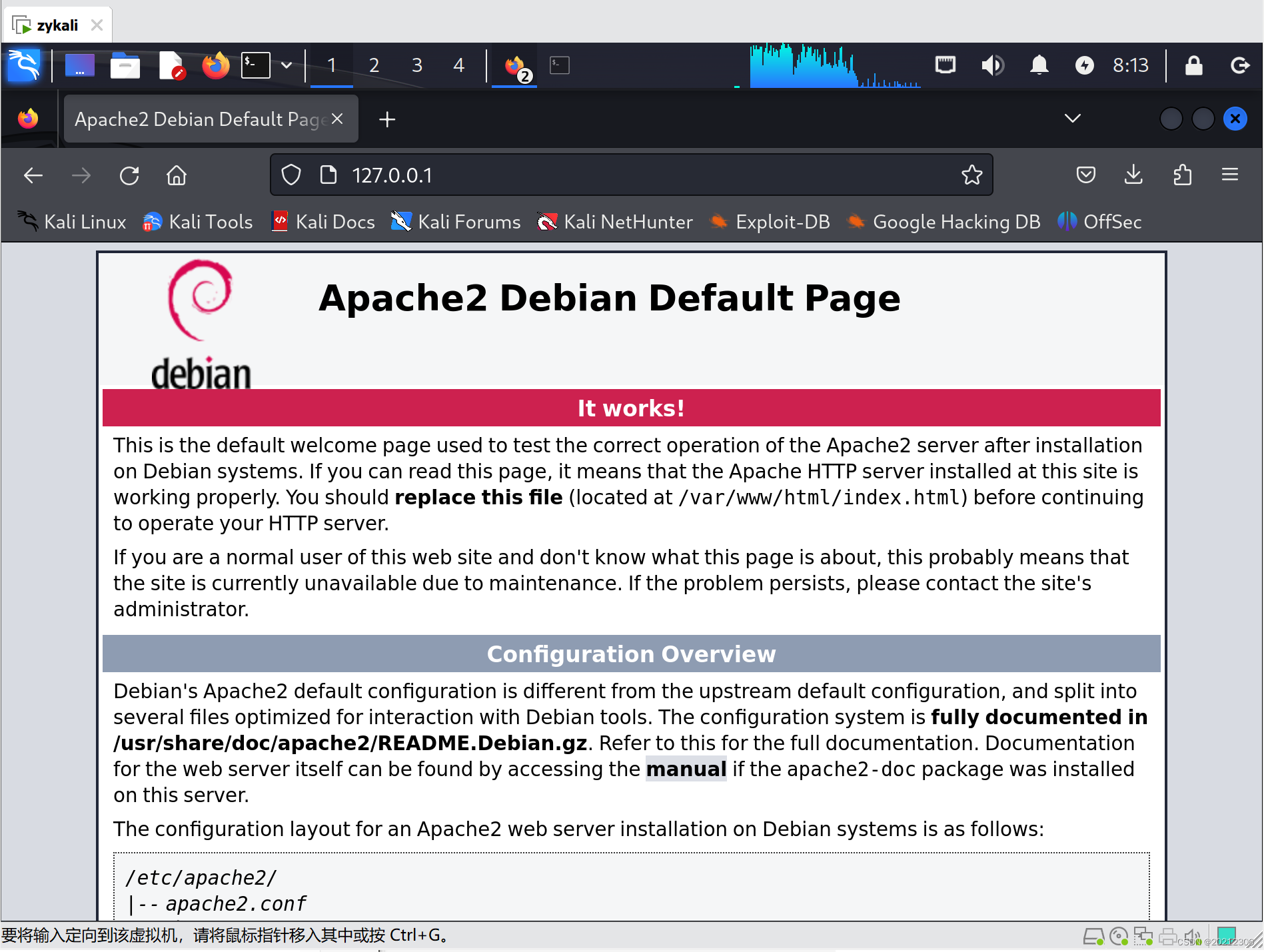
Task: Open the power manager lightning icon
Action: (1085, 65)
